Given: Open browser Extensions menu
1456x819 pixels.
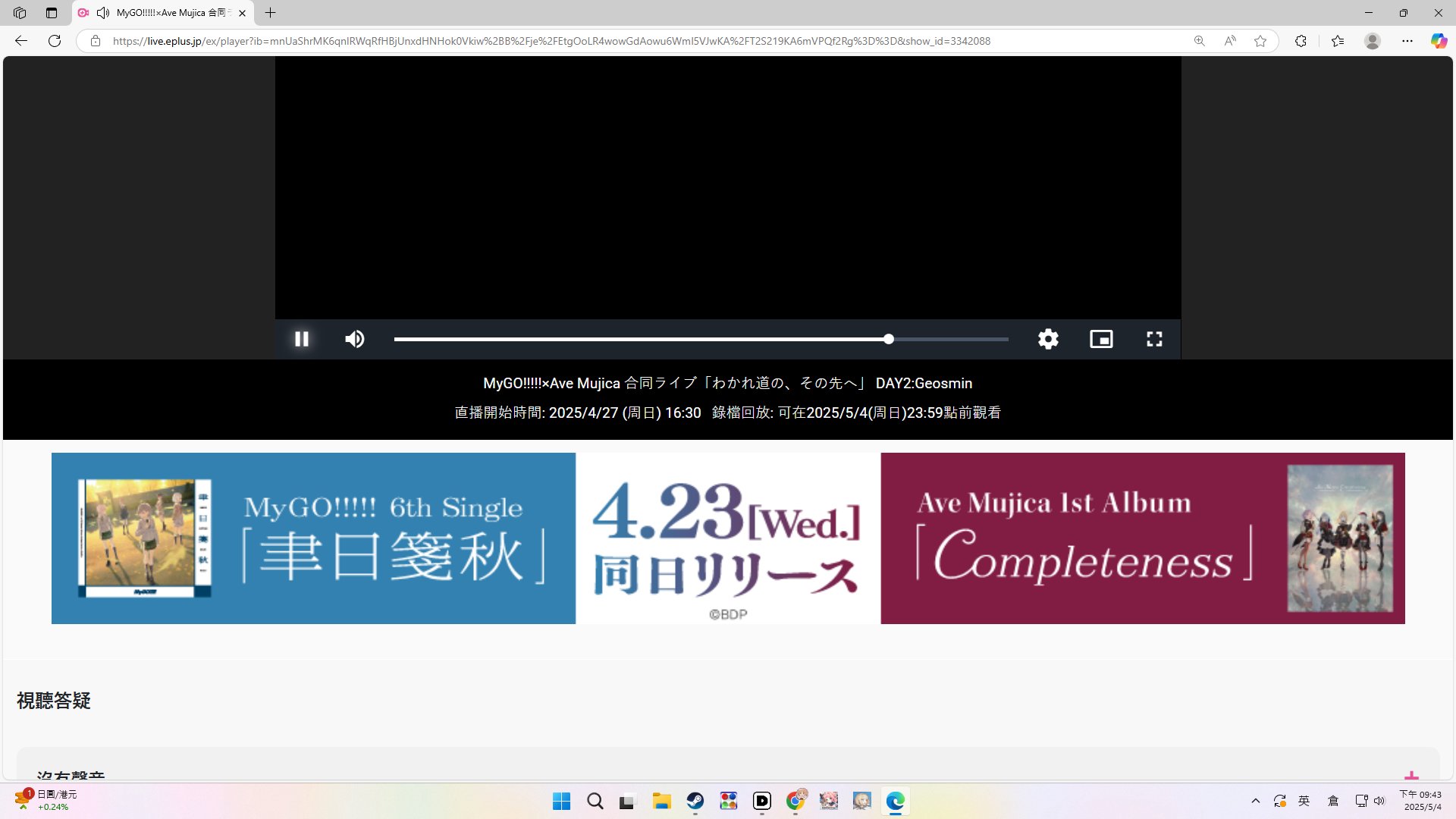Looking at the screenshot, I should coord(1301,41).
